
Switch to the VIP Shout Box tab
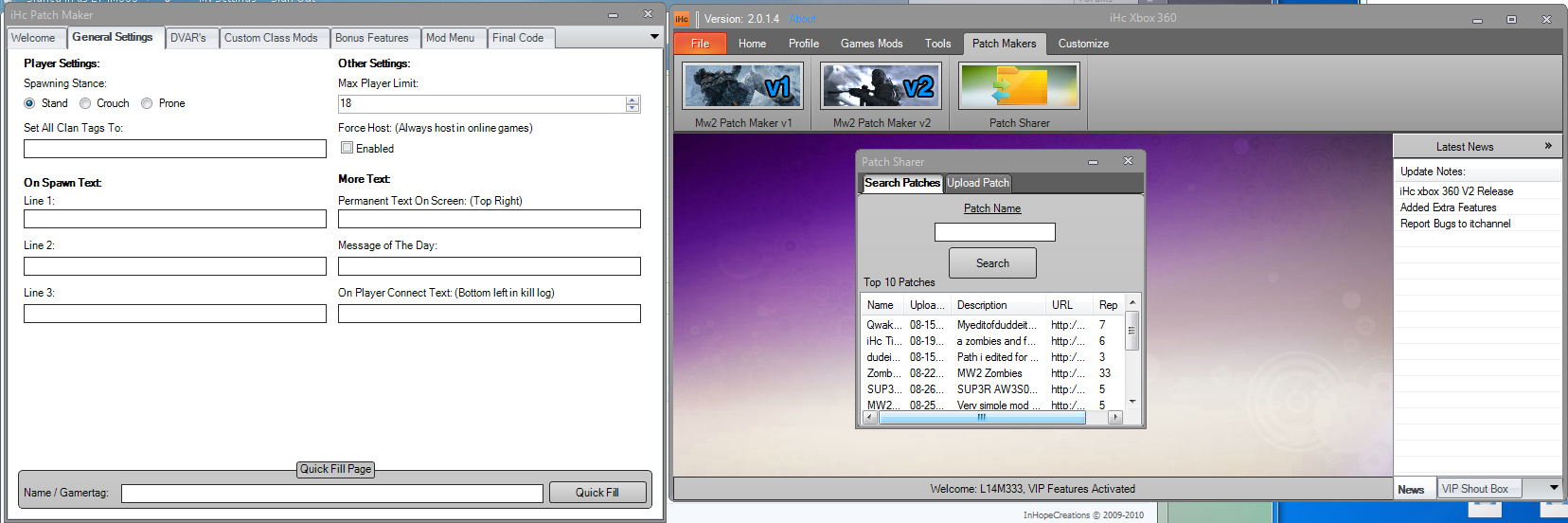tap(1479, 489)
